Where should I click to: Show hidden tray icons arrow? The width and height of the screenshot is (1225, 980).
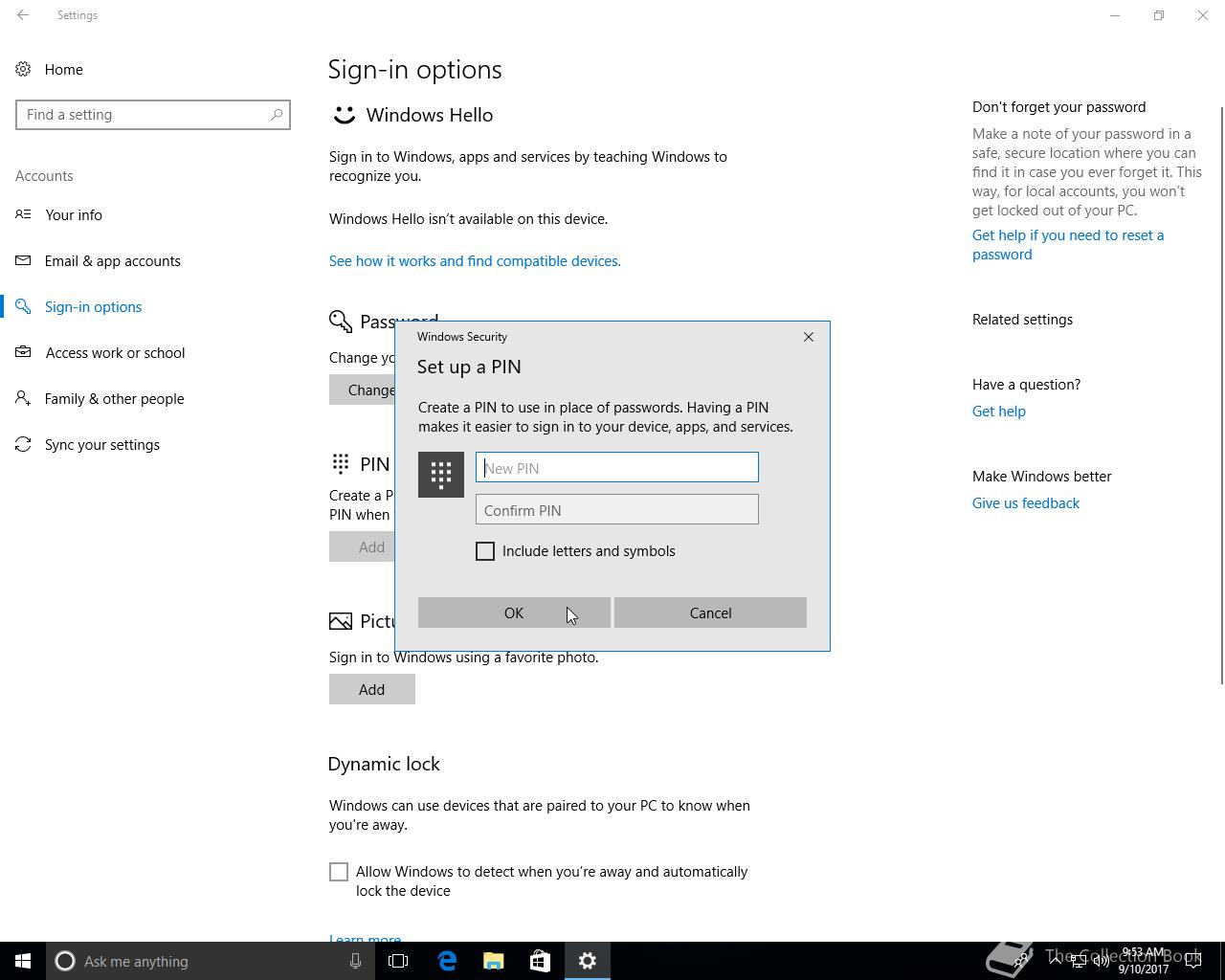(1056, 961)
